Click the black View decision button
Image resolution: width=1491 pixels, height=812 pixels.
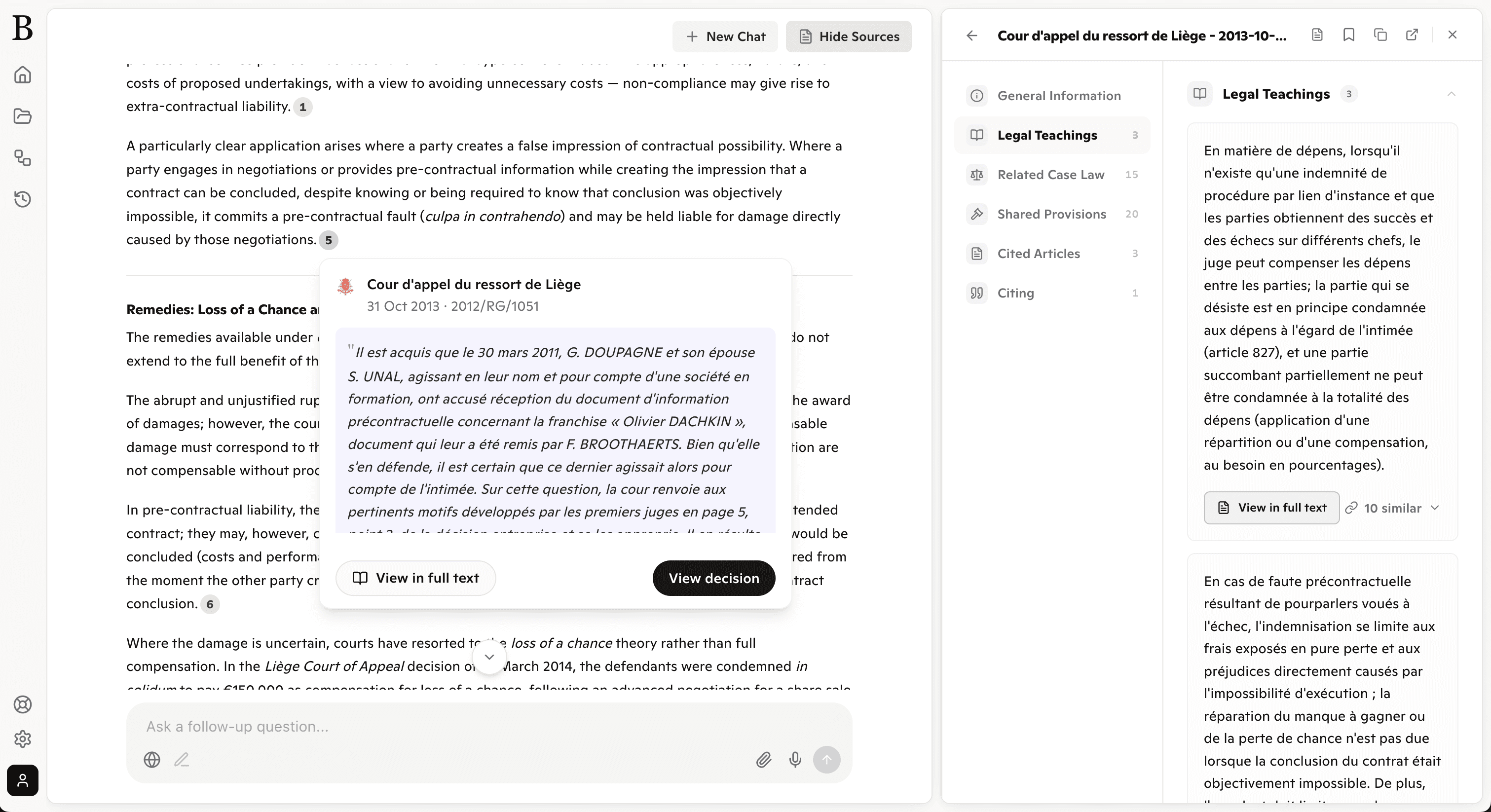pos(713,578)
